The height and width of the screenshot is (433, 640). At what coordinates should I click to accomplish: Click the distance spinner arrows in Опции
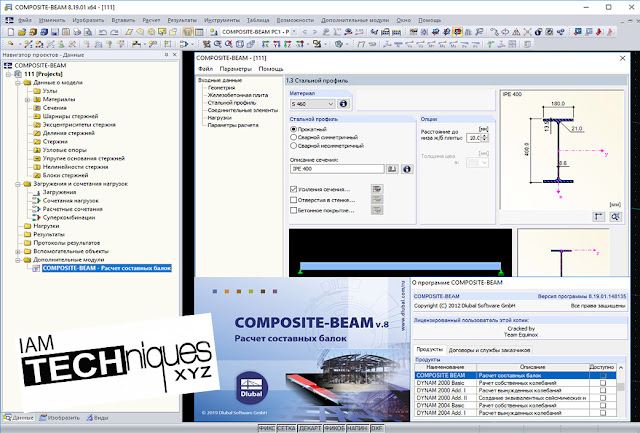(x=485, y=138)
